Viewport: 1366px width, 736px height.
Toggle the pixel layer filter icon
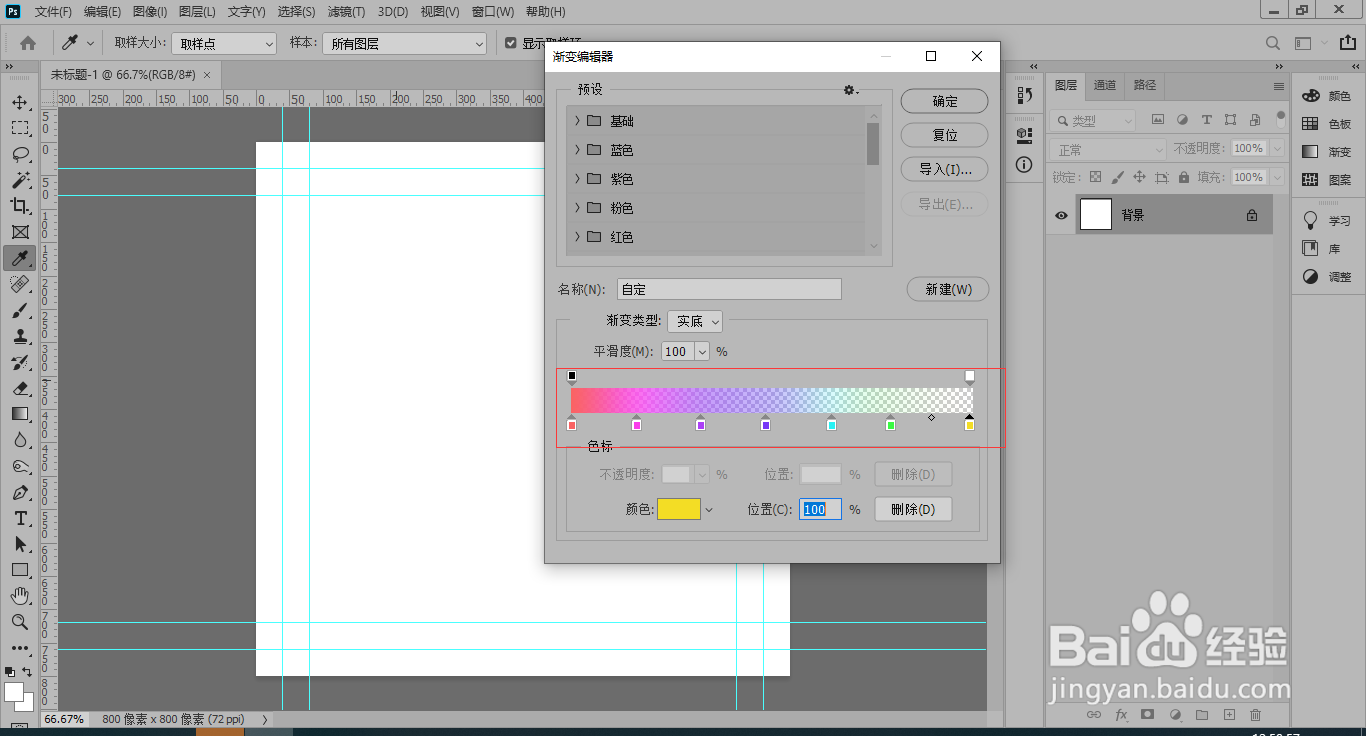pos(1158,119)
